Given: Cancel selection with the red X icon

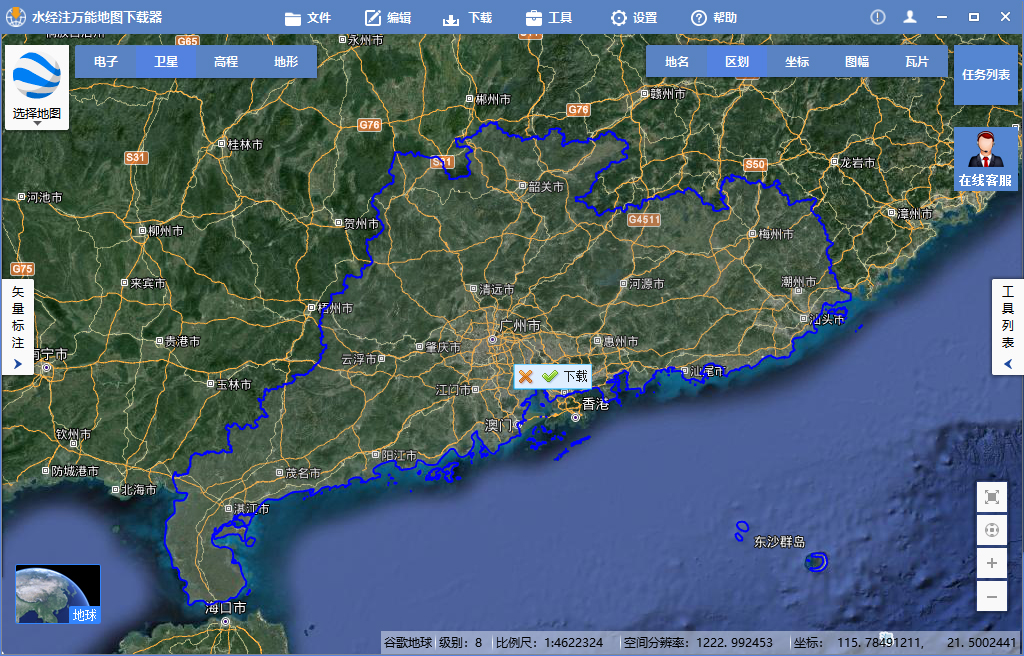Looking at the screenshot, I should click(x=526, y=377).
